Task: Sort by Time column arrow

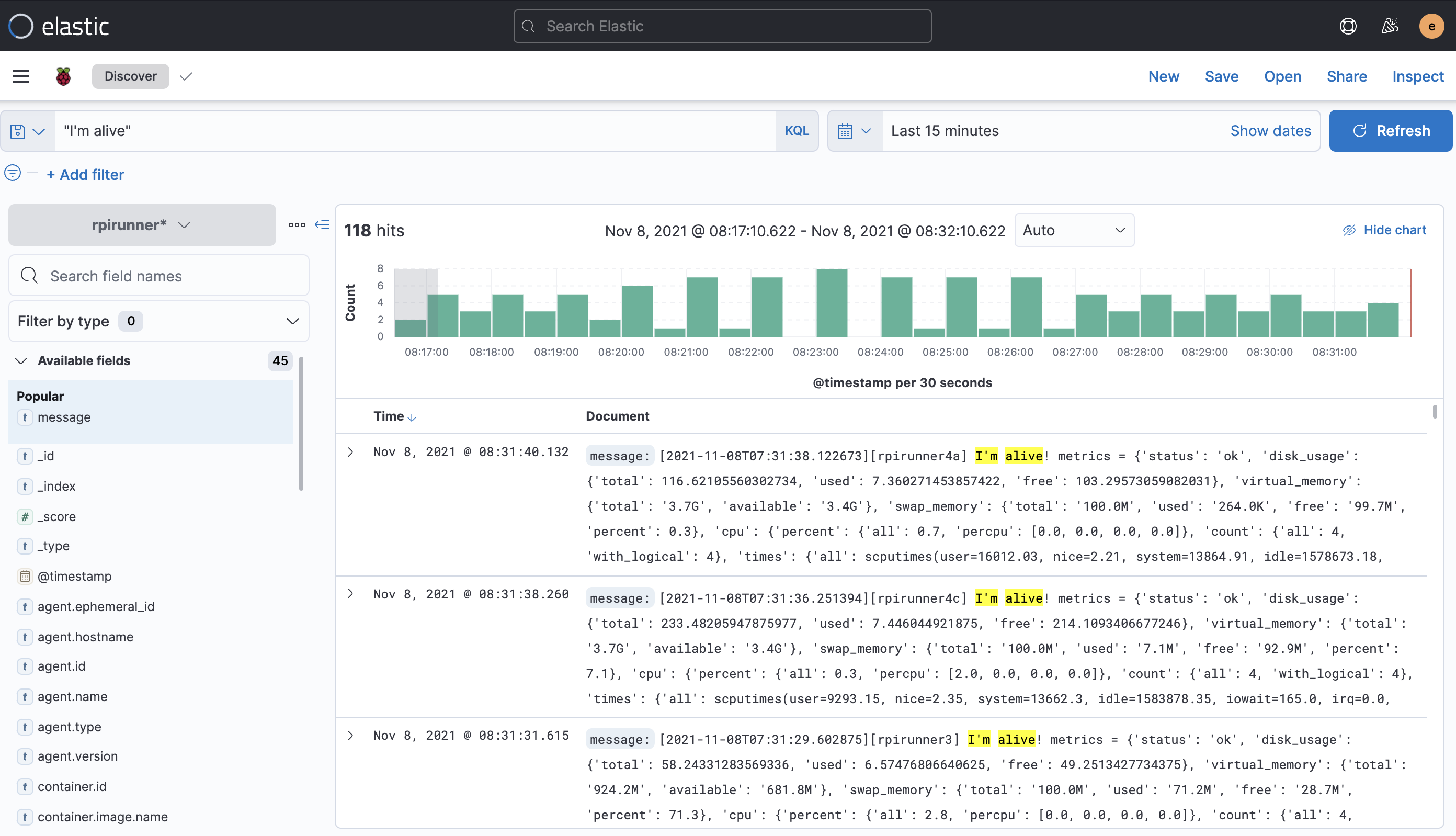Action: (x=412, y=417)
